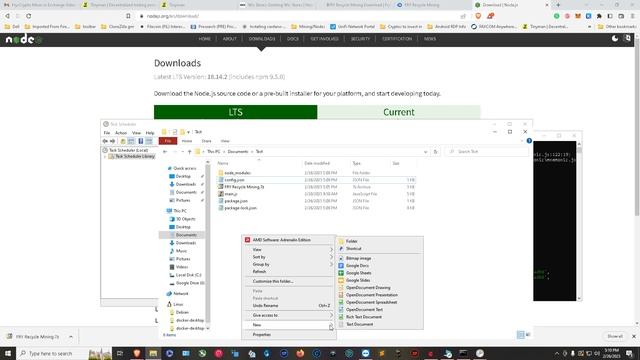Open the Action menu in Task Scheduler
The width and height of the screenshot is (640, 360).
click(121, 133)
